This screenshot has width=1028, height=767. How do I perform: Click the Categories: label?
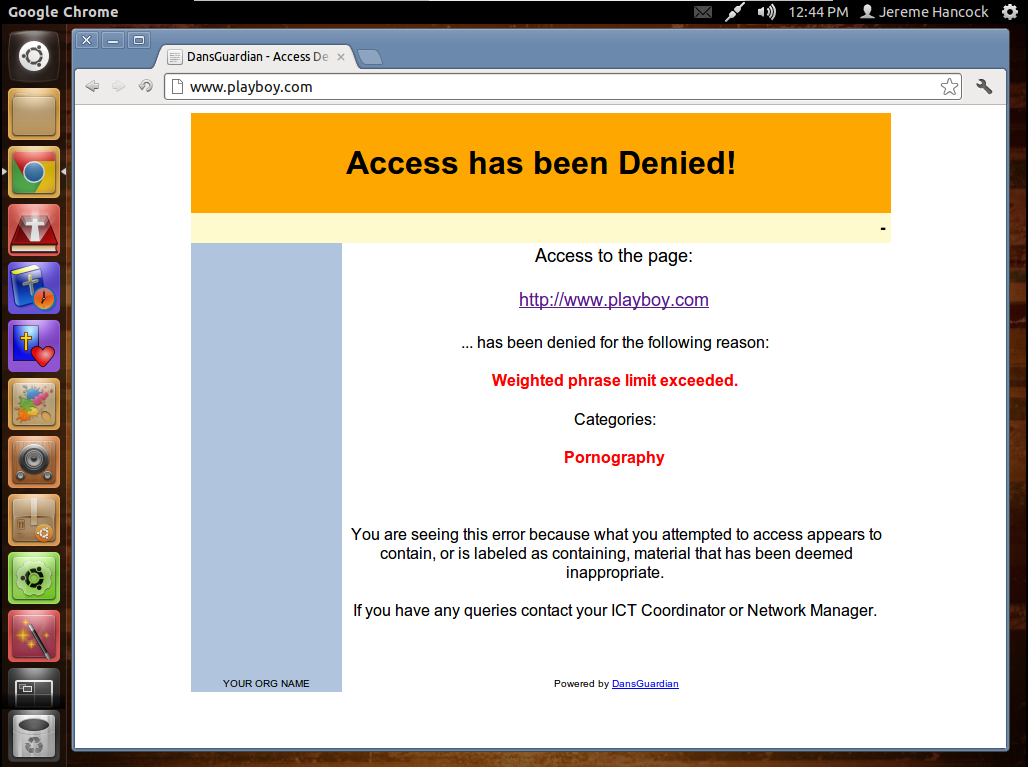[x=615, y=420]
